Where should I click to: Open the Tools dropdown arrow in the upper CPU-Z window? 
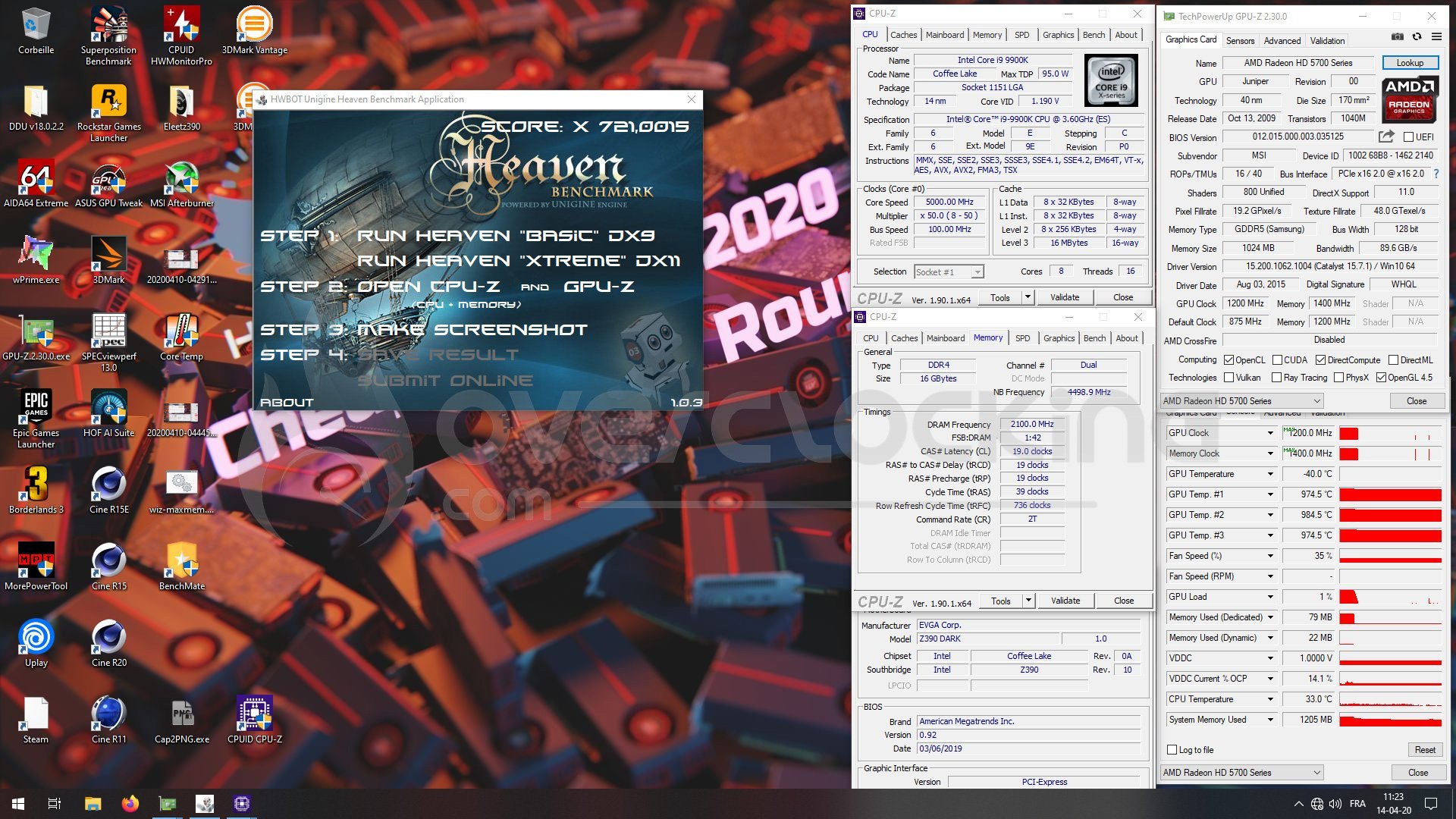tap(1028, 297)
